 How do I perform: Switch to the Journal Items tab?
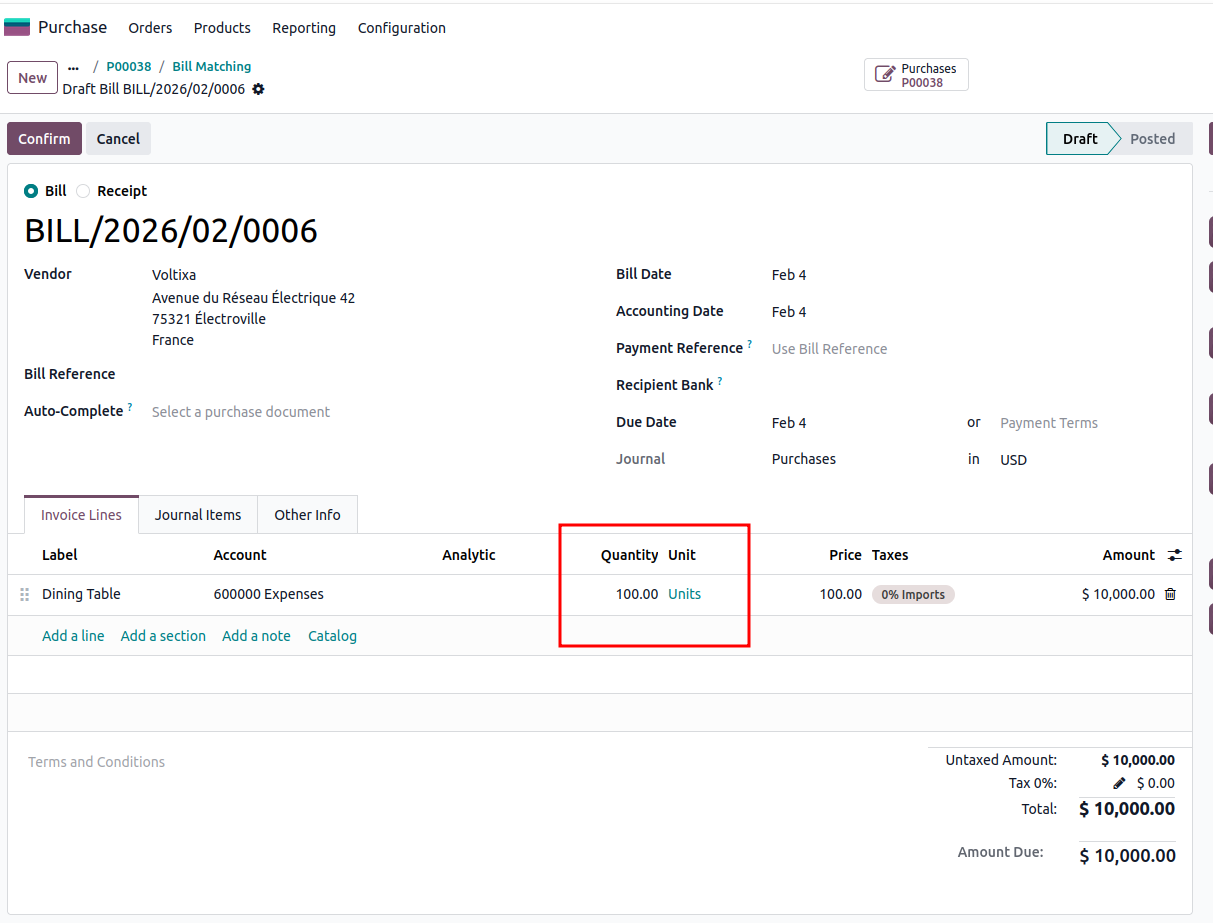pyautogui.click(x=198, y=515)
